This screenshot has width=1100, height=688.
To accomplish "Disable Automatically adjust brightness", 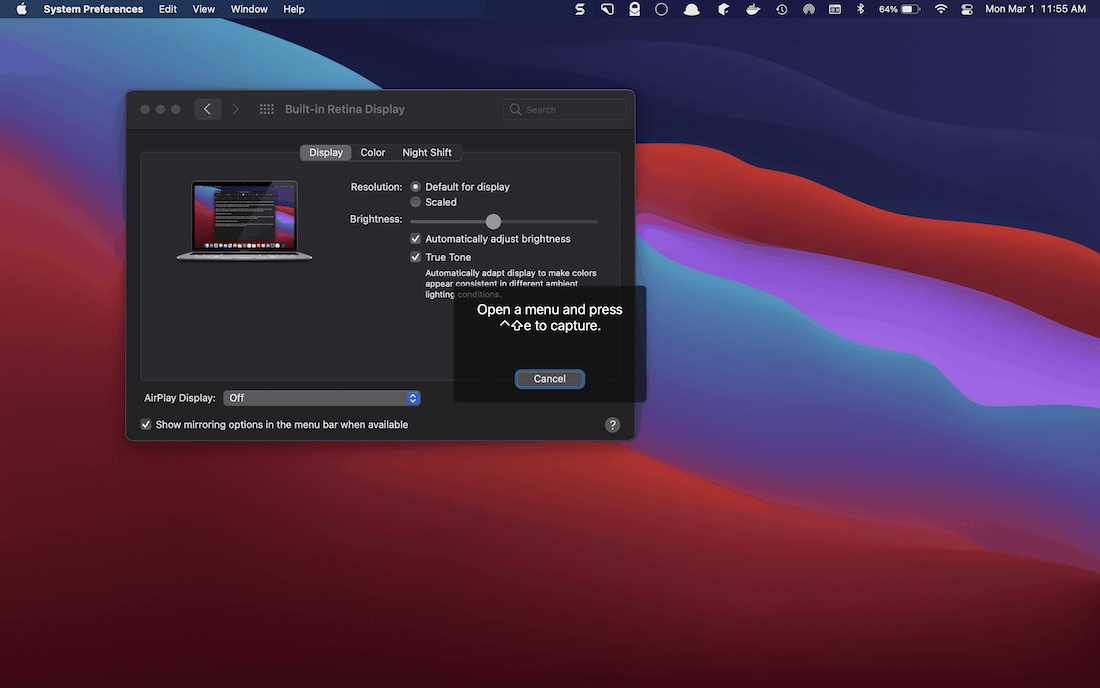I will pyautogui.click(x=415, y=238).
